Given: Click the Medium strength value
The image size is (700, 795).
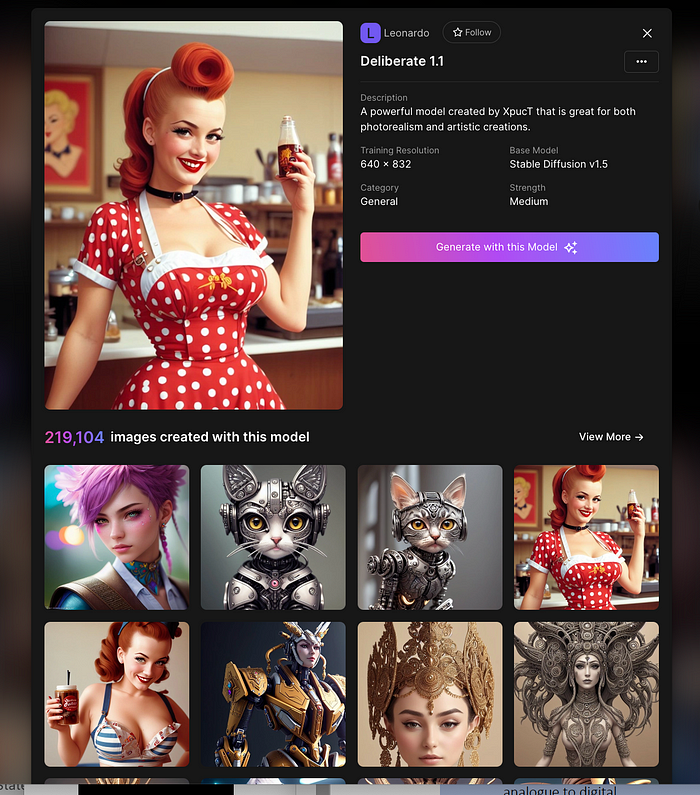Looking at the screenshot, I should coord(529,201).
